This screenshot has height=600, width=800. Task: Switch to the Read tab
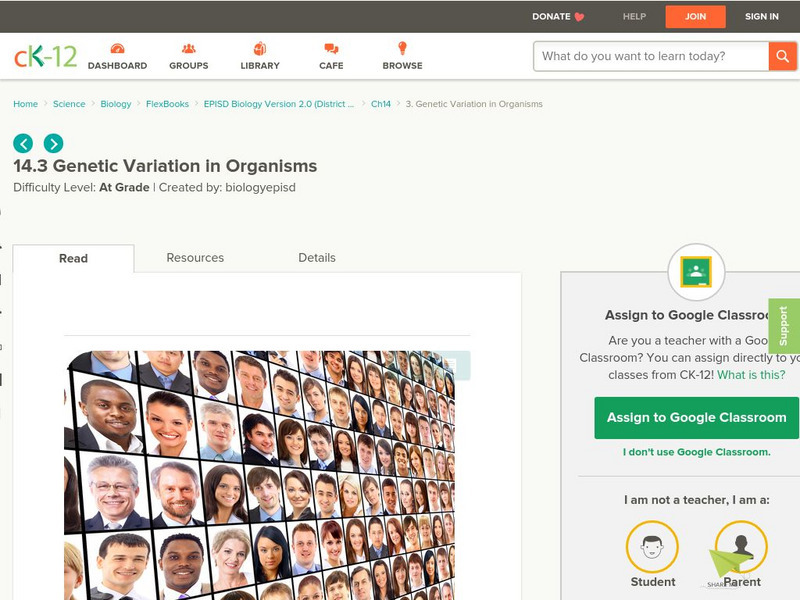coord(73,258)
